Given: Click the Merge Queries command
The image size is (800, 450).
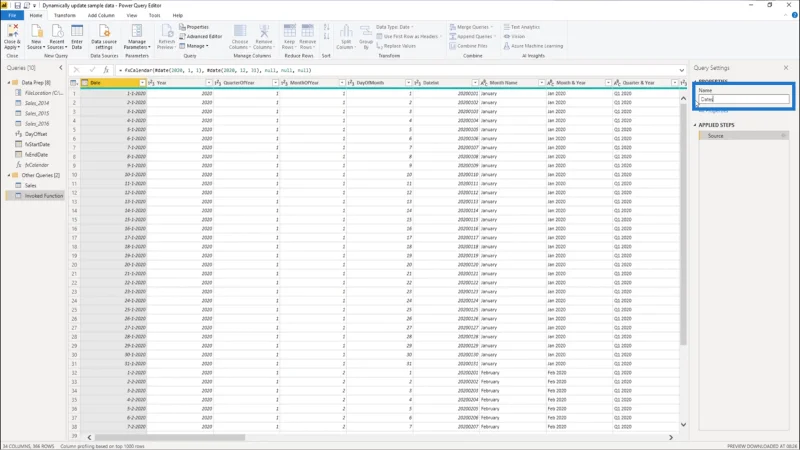Looking at the screenshot, I should 471,27.
